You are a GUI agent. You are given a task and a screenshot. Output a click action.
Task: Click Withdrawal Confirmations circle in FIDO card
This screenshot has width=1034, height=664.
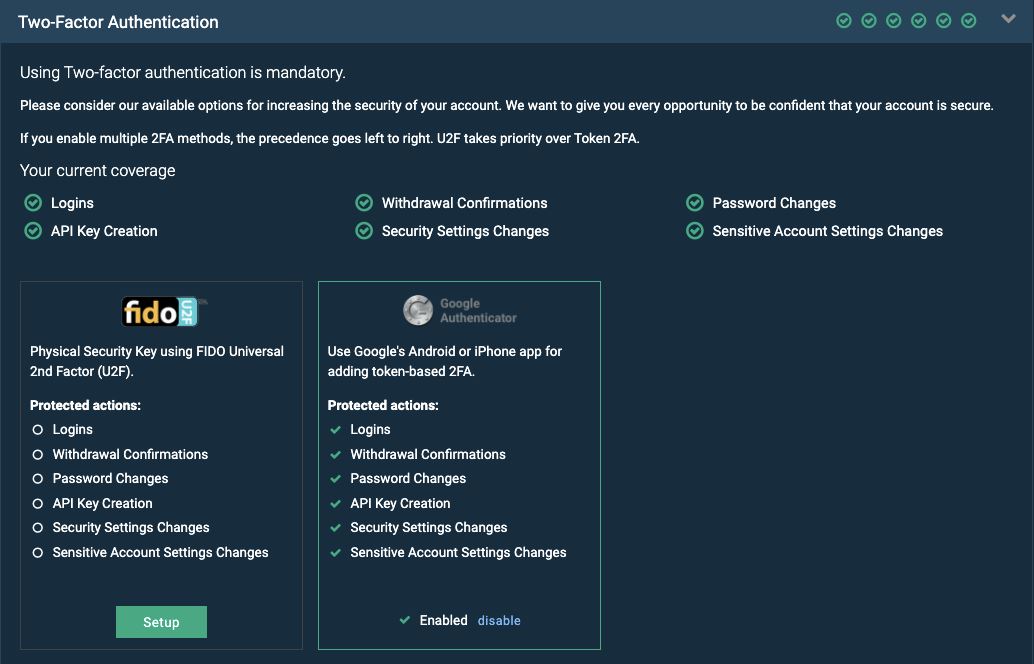[38, 454]
